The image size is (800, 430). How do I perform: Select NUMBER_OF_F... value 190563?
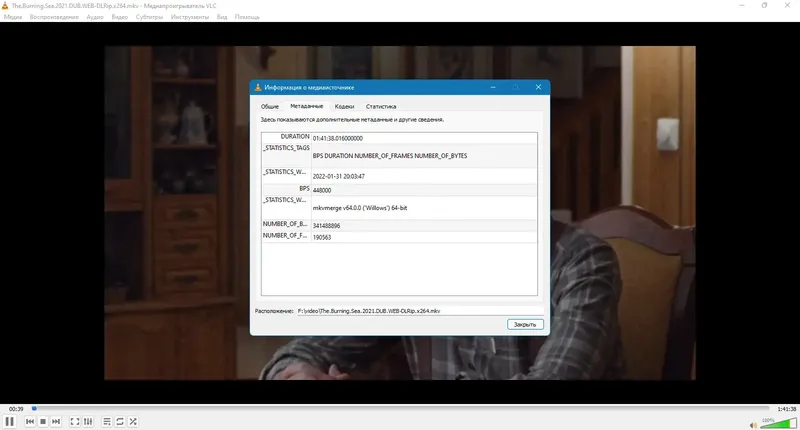[x=322, y=237]
